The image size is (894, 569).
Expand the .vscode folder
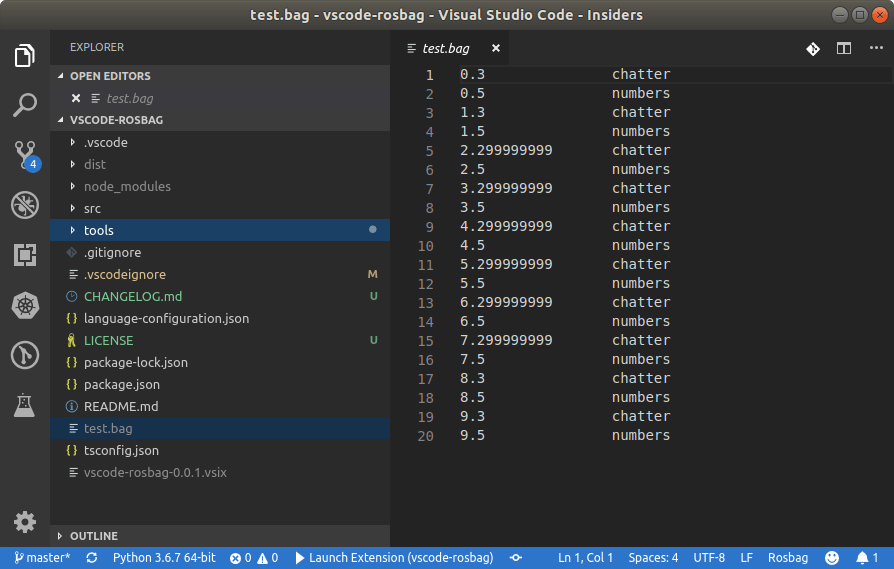pyautogui.click(x=220, y=142)
